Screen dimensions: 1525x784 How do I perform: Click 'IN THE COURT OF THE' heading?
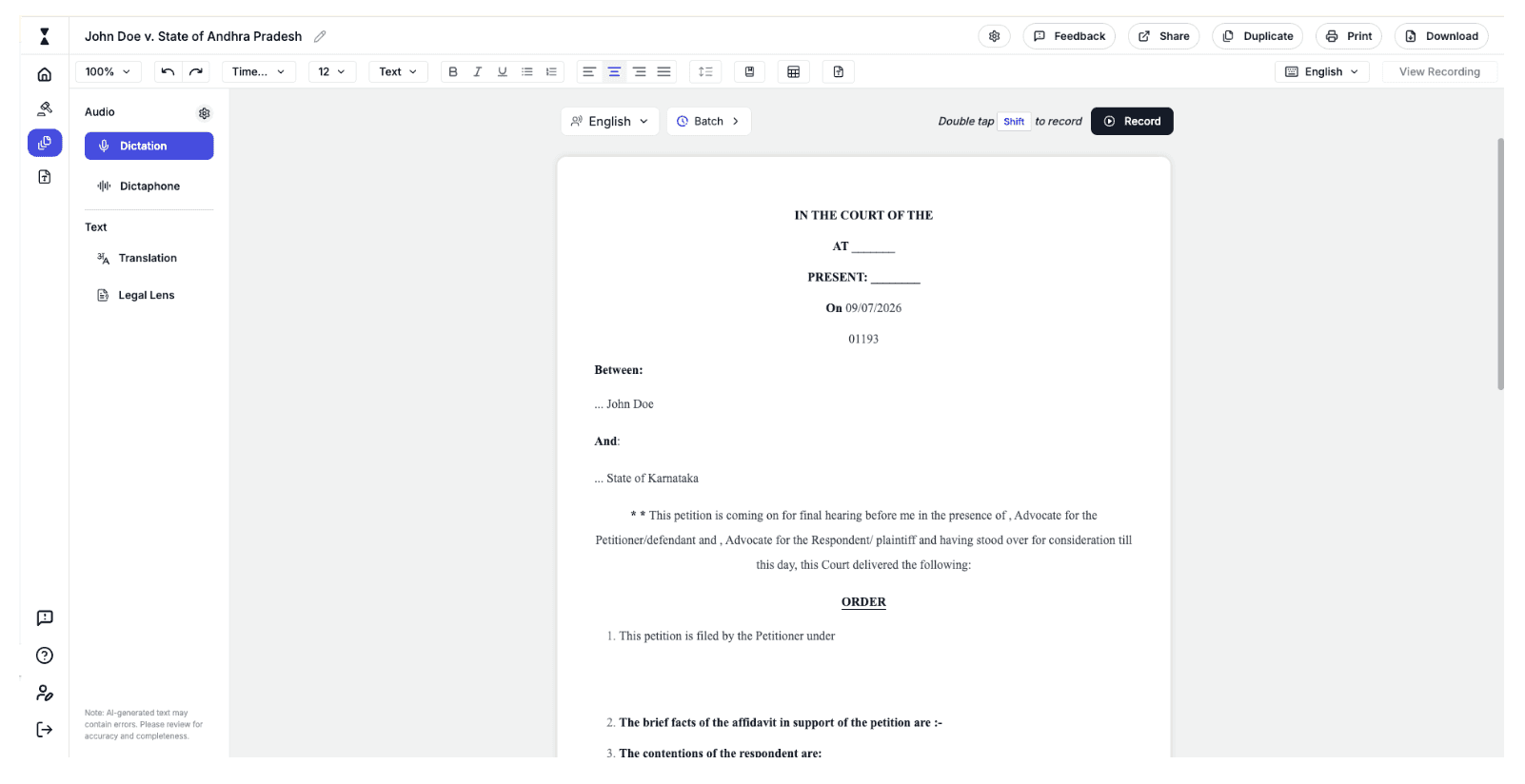[x=863, y=215]
